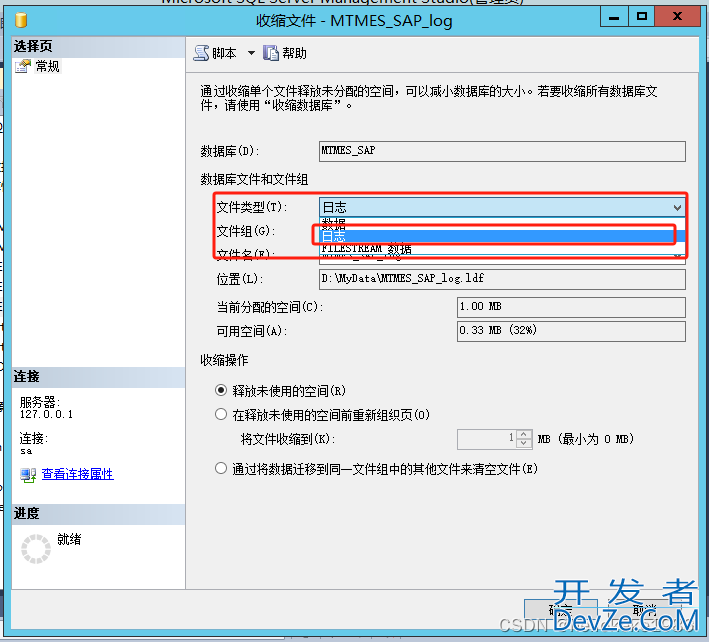Decrease the shrink-to size spinner value

pos(524,444)
